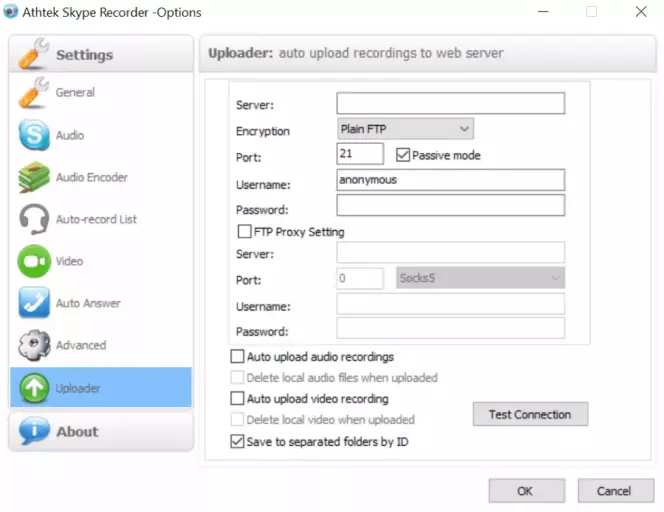664x512 pixels.
Task: Click the General wrench icon
Action: point(34,93)
